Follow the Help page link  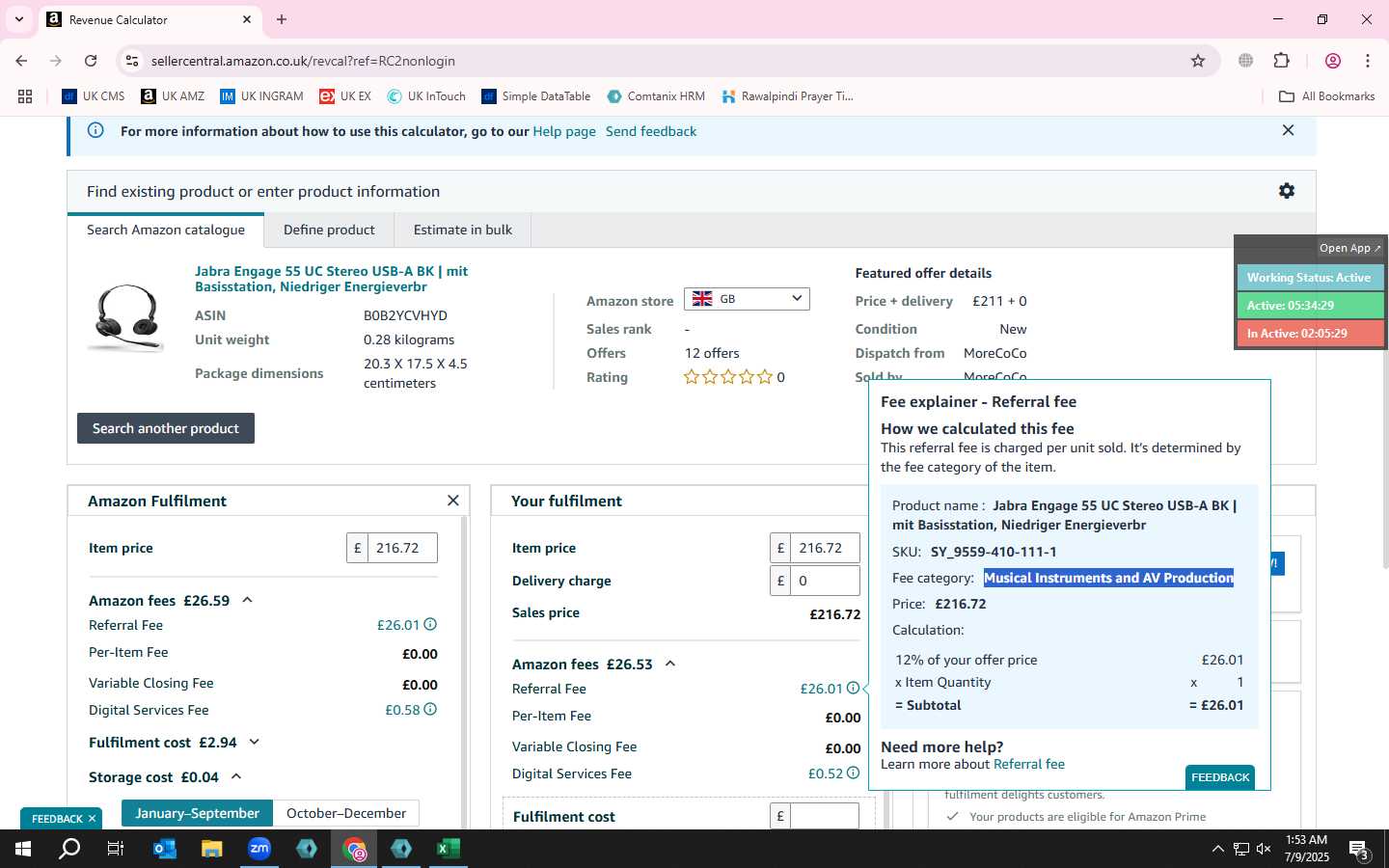pos(564,131)
